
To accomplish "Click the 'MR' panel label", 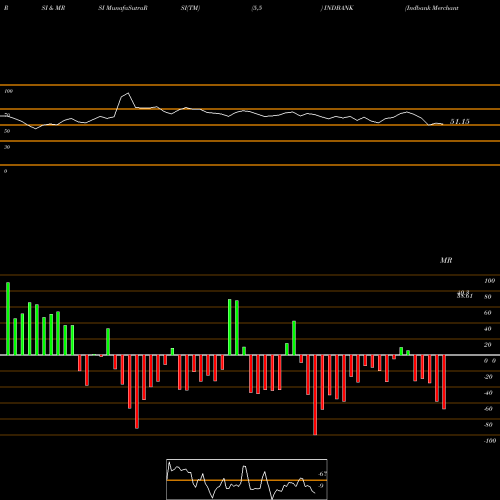I will 446,260.
